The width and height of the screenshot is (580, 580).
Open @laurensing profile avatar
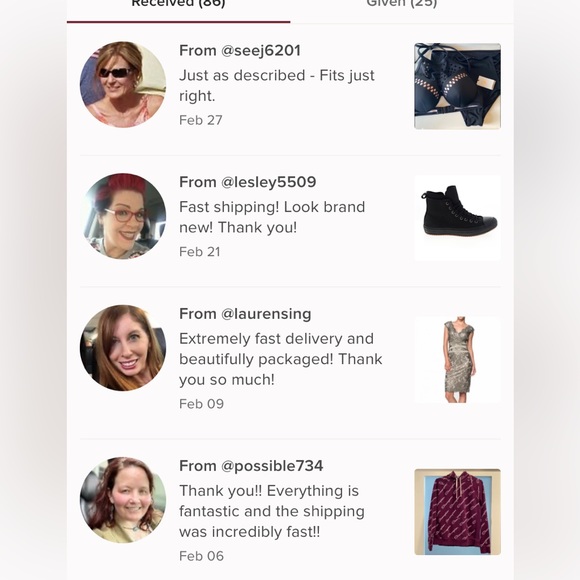pos(123,348)
